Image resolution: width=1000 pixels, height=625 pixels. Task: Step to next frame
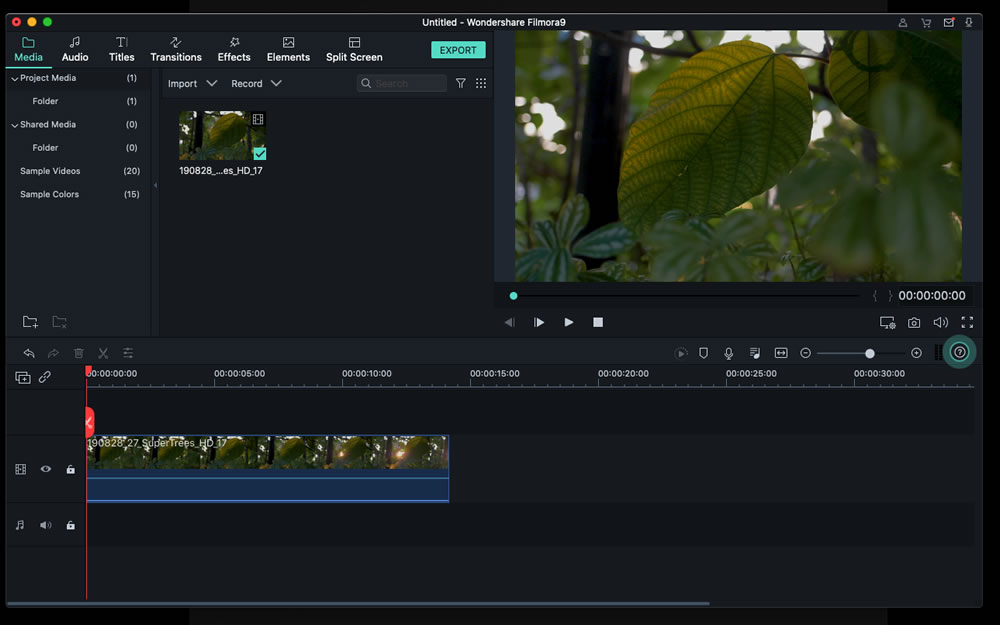coord(538,322)
